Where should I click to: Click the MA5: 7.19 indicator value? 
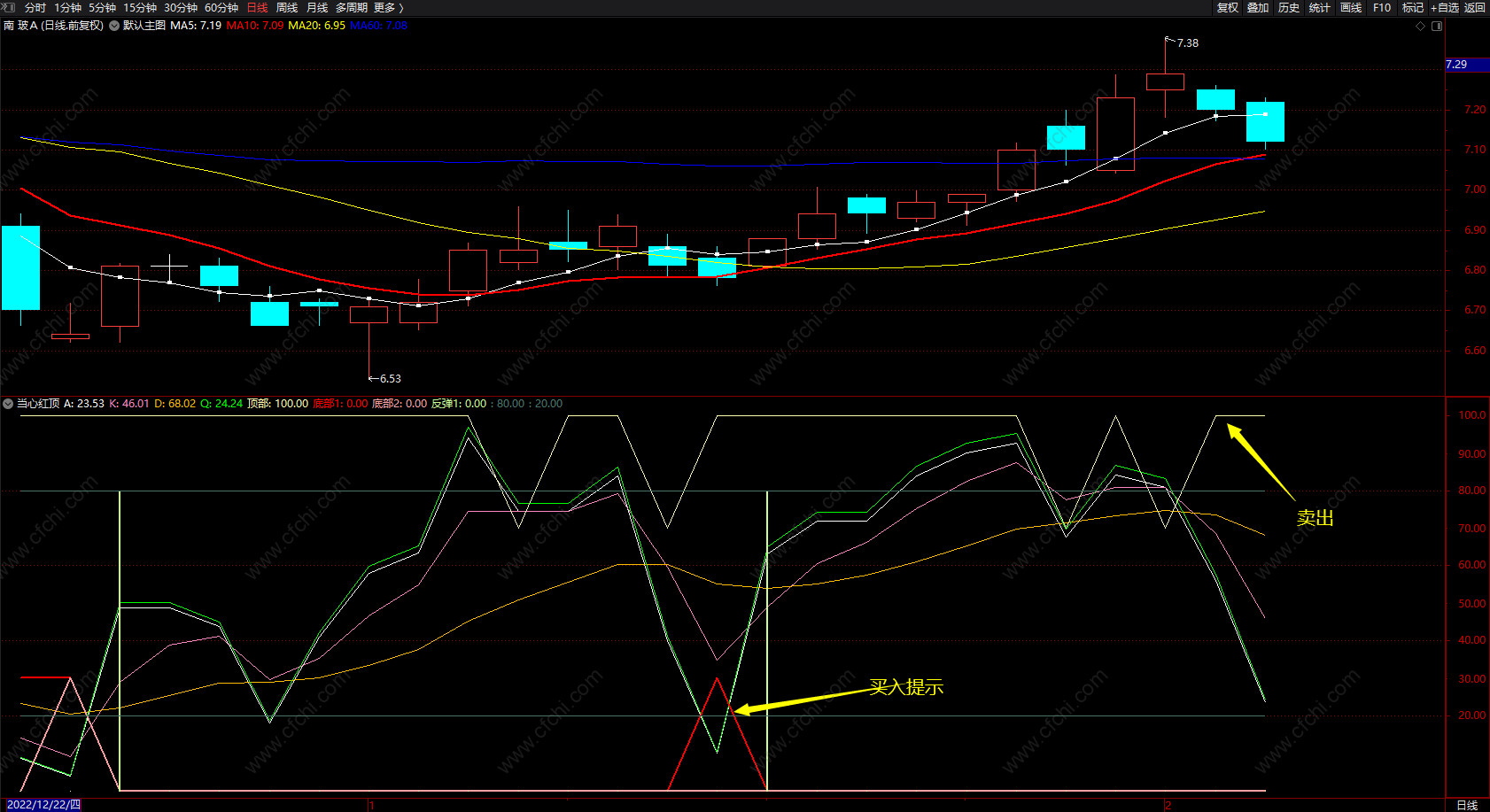point(196,26)
